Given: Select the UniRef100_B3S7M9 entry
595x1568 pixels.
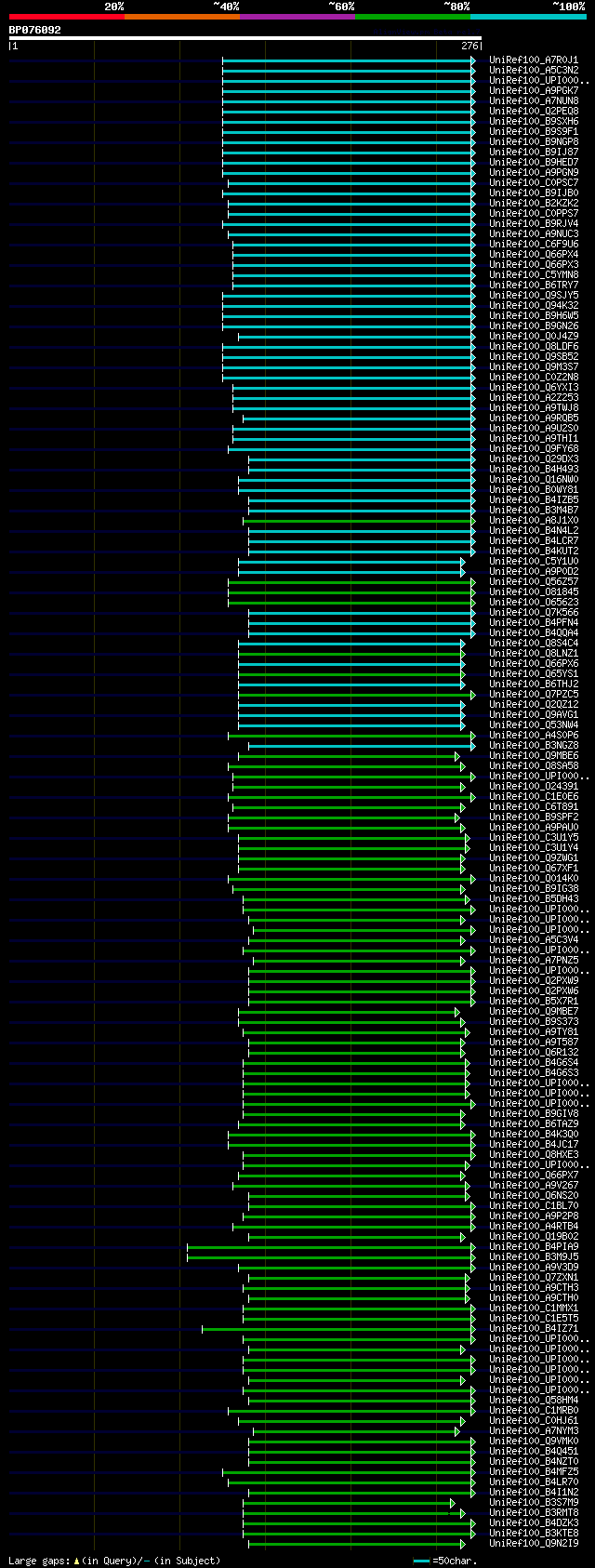Looking at the screenshot, I should coord(534,1503).
